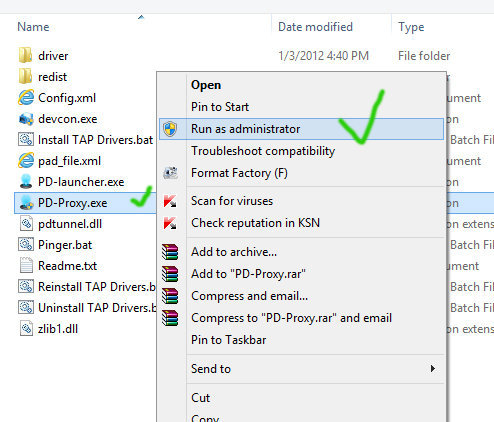Click the WinRAR icon beside Add to "PD-Proxy.rar"

170,274
